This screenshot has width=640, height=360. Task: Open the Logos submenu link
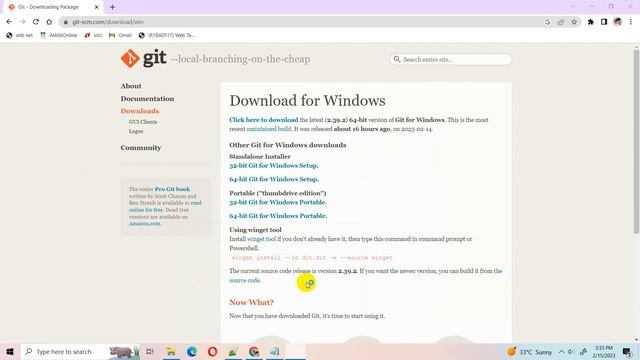click(x=136, y=131)
